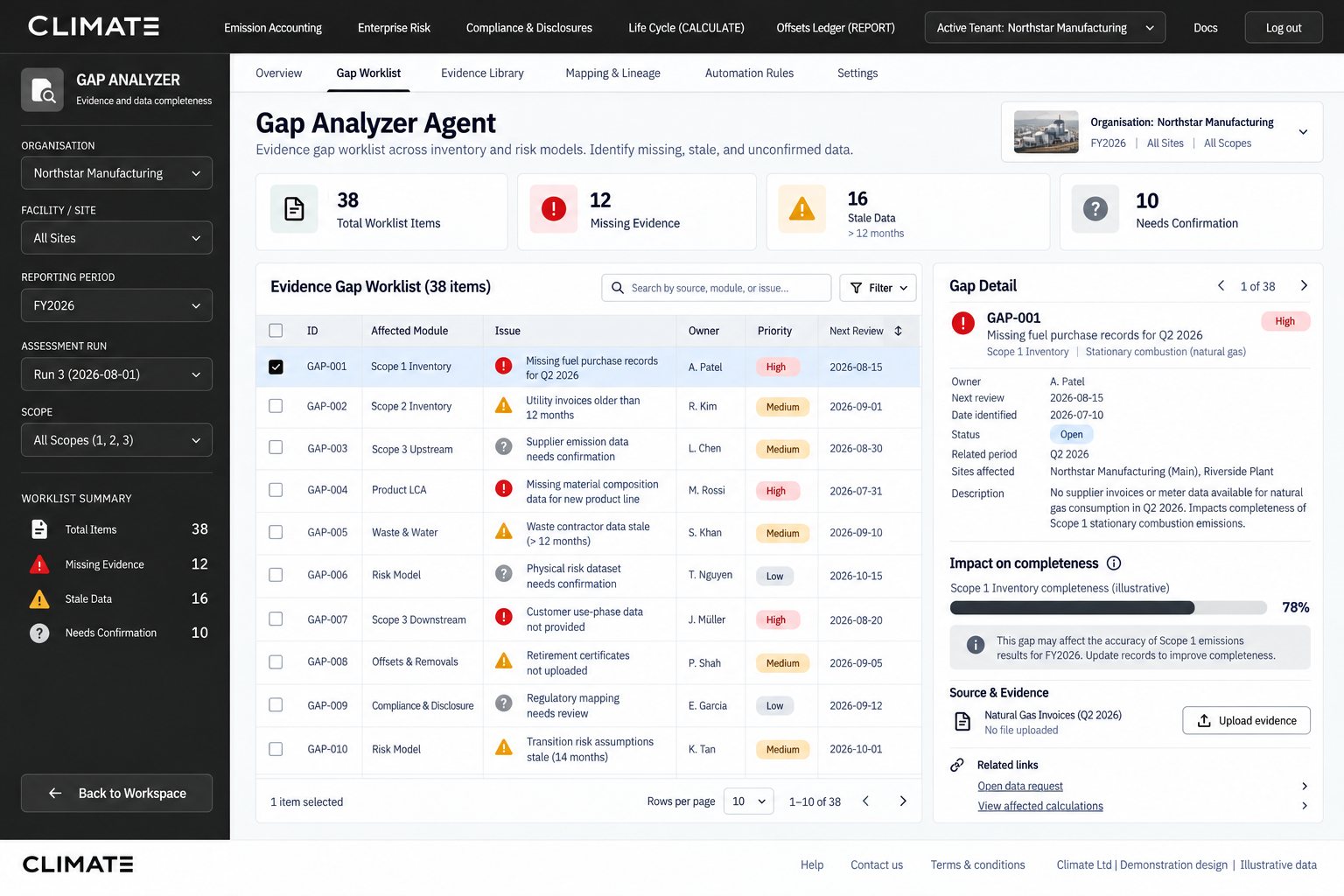Click the Upload evidence button

pyautogui.click(x=1246, y=721)
